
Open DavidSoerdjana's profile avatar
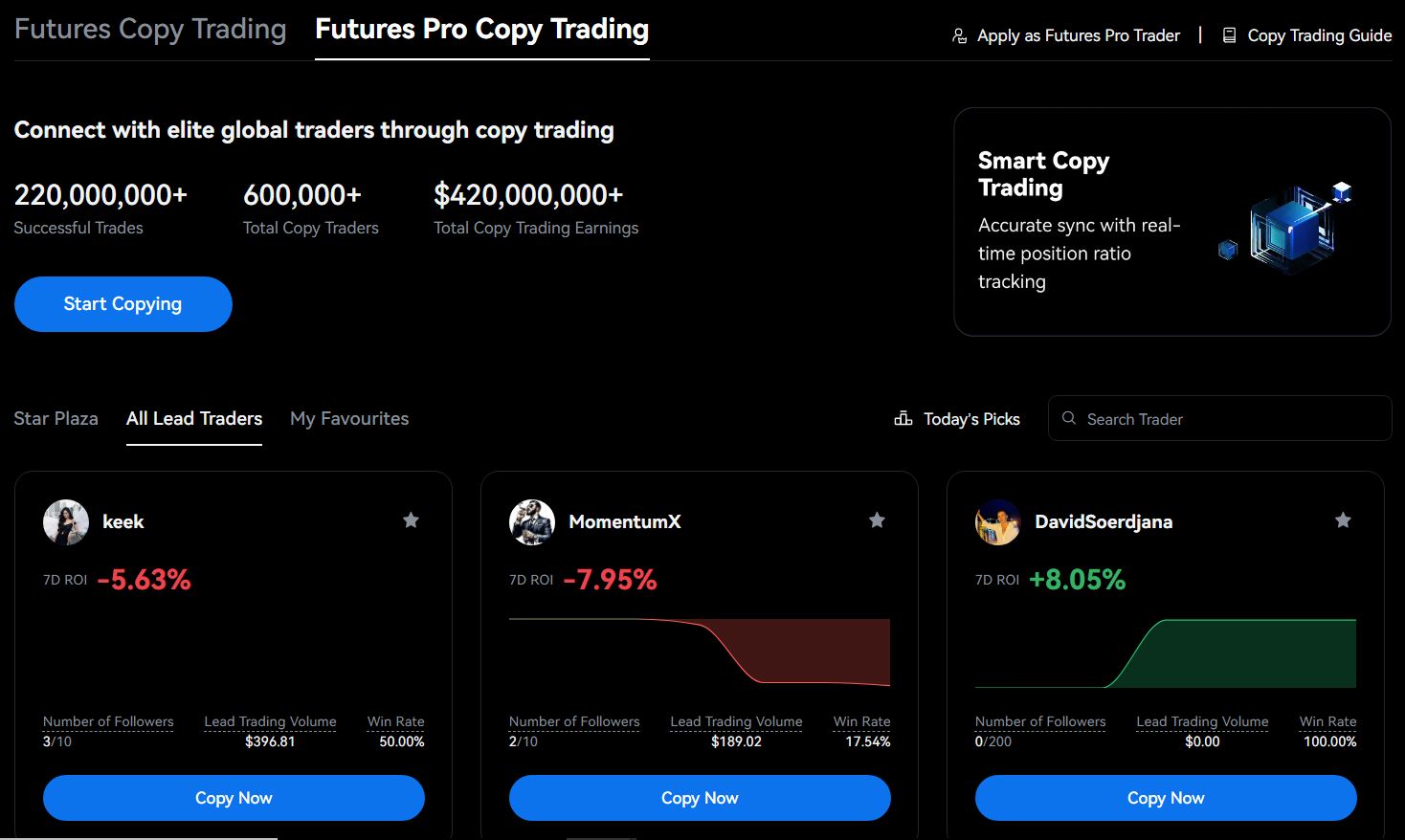click(x=997, y=521)
